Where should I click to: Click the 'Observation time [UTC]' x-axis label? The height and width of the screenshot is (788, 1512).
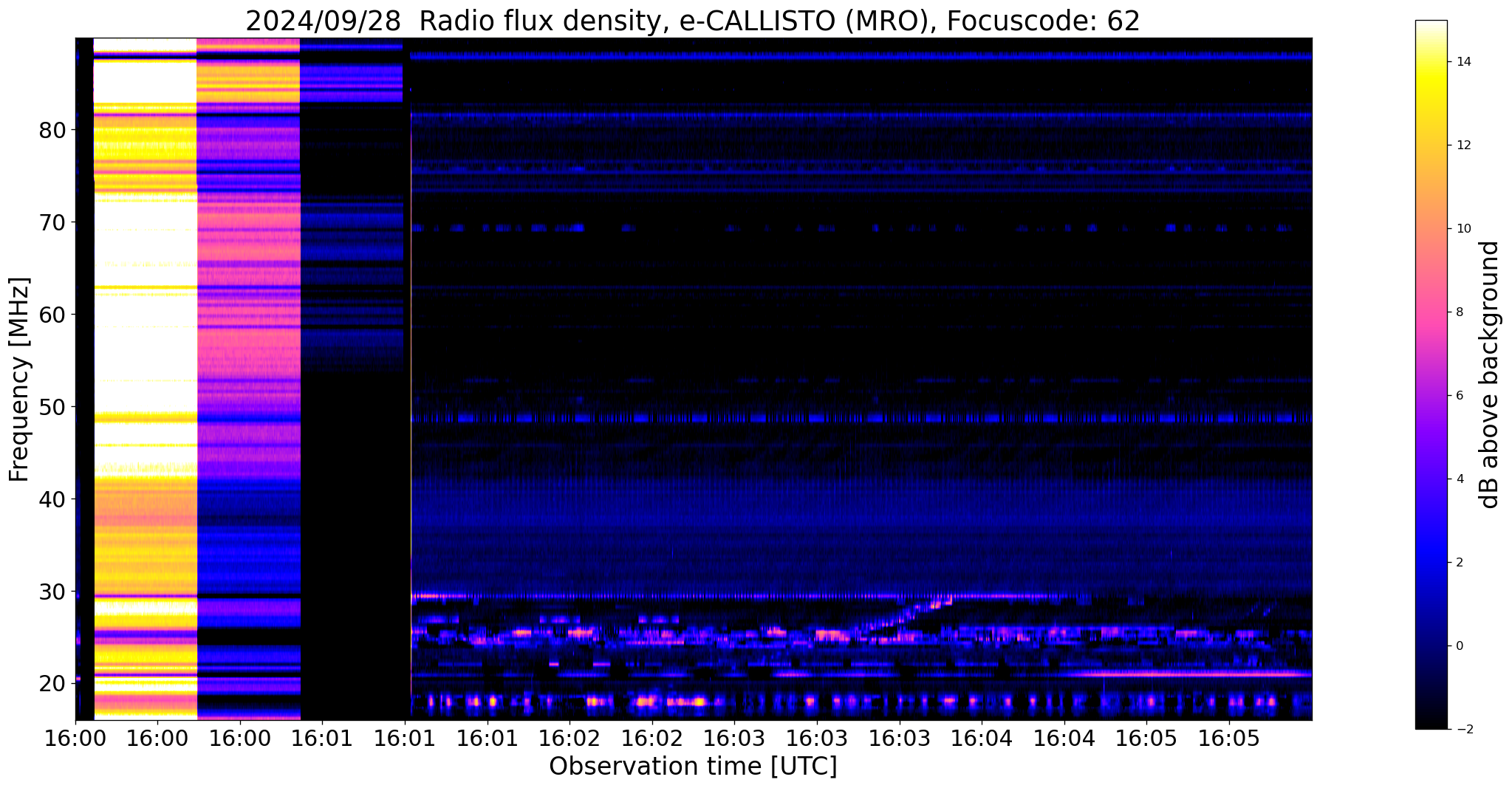pyautogui.click(x=693, y=766)
